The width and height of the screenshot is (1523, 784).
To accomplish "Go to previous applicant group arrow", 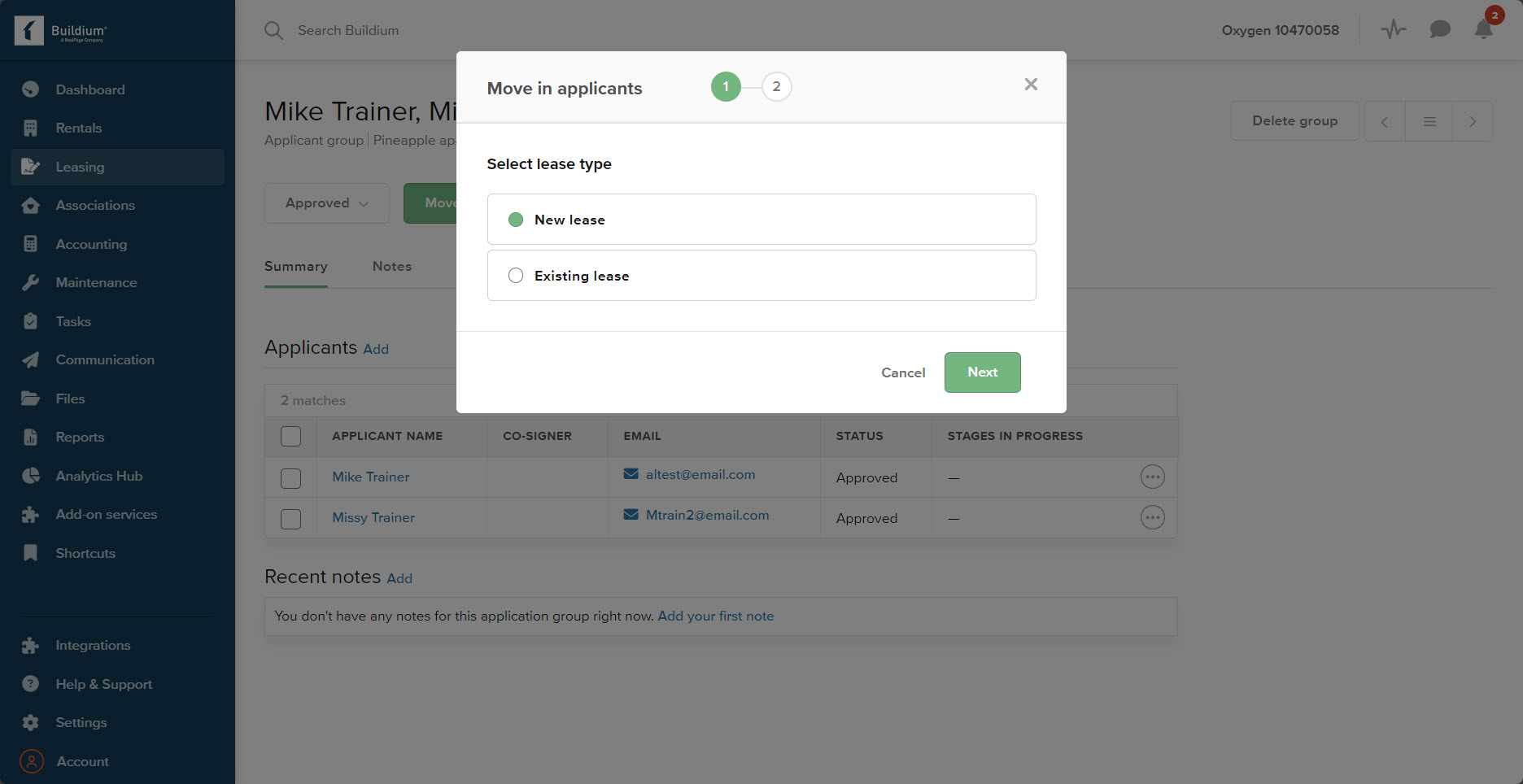I will click(x=1385, y=121).
